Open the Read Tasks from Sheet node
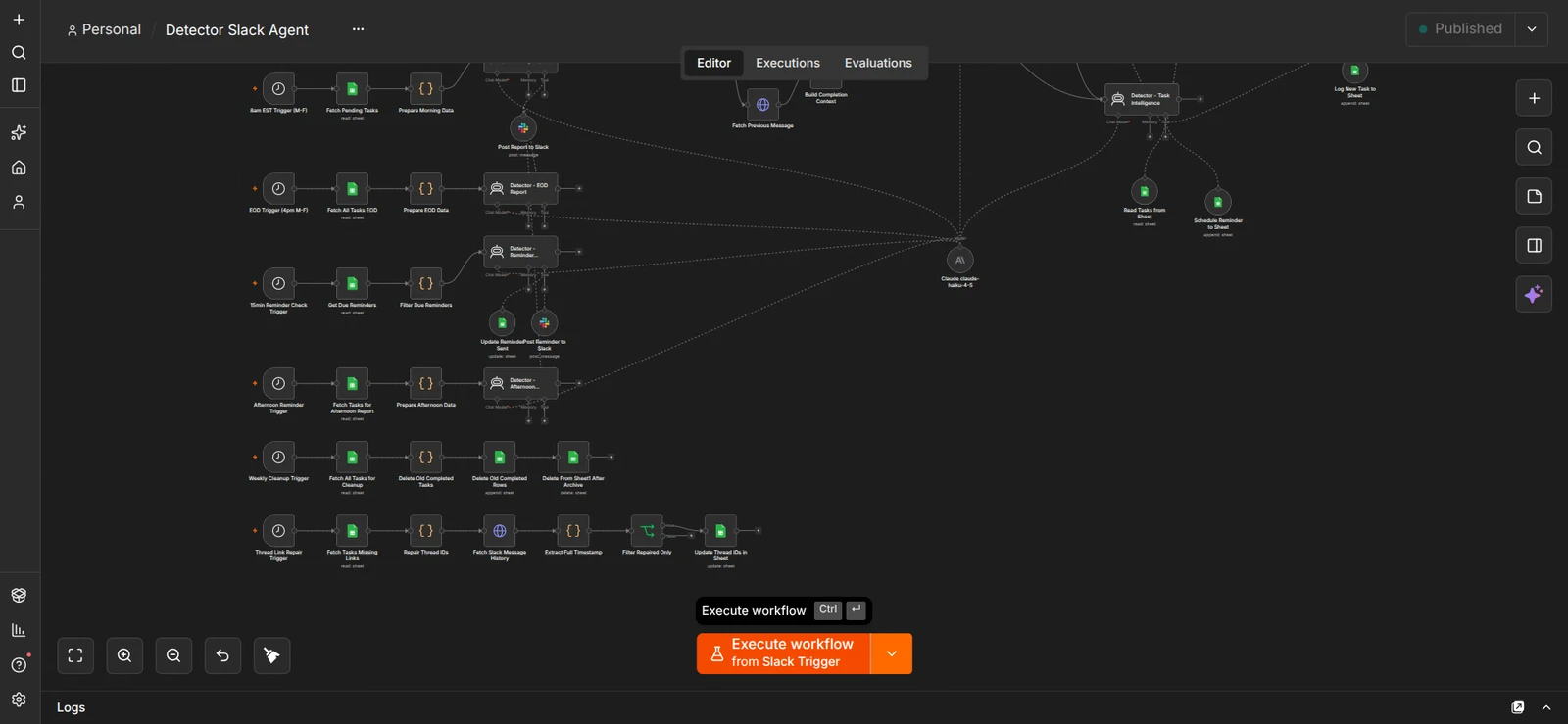The width and height of the screenshot is (1568, 724). (x=1145, y=192)
